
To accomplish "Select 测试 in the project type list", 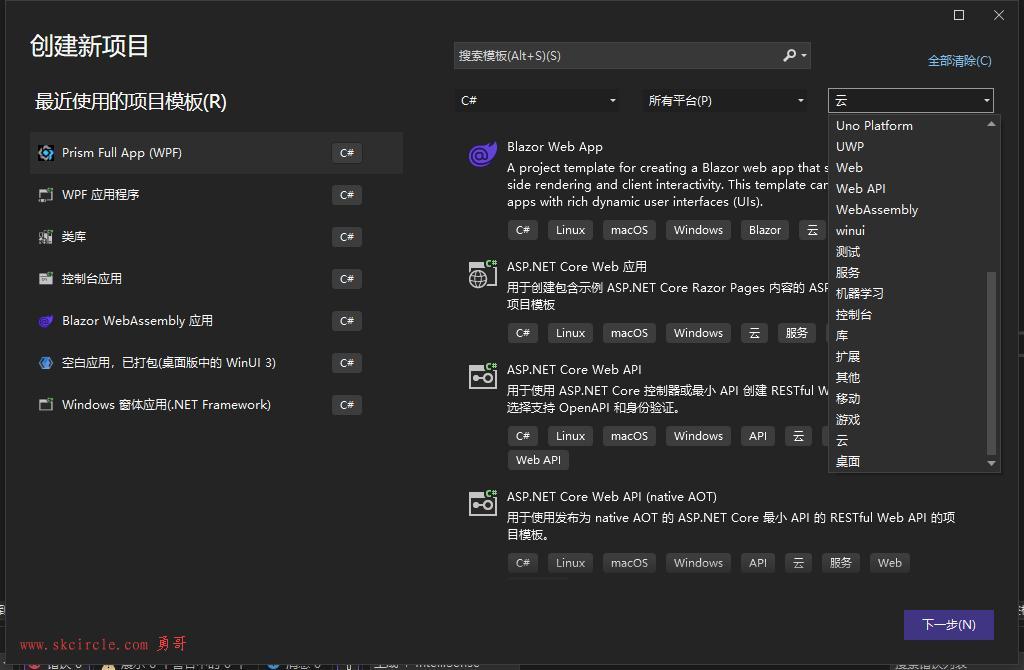I will [848, 251].
